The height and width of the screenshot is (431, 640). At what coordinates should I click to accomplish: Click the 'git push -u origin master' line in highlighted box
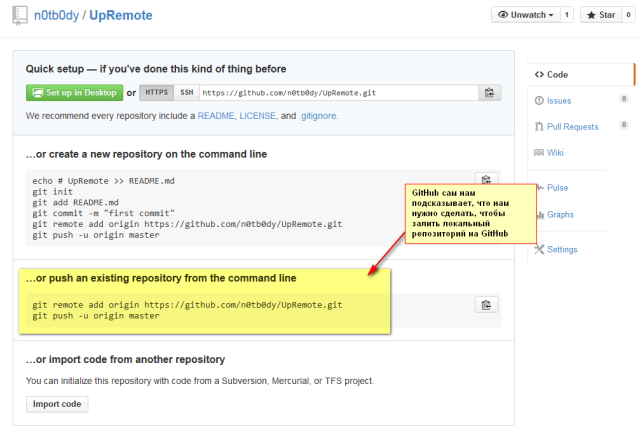[96, 316]
